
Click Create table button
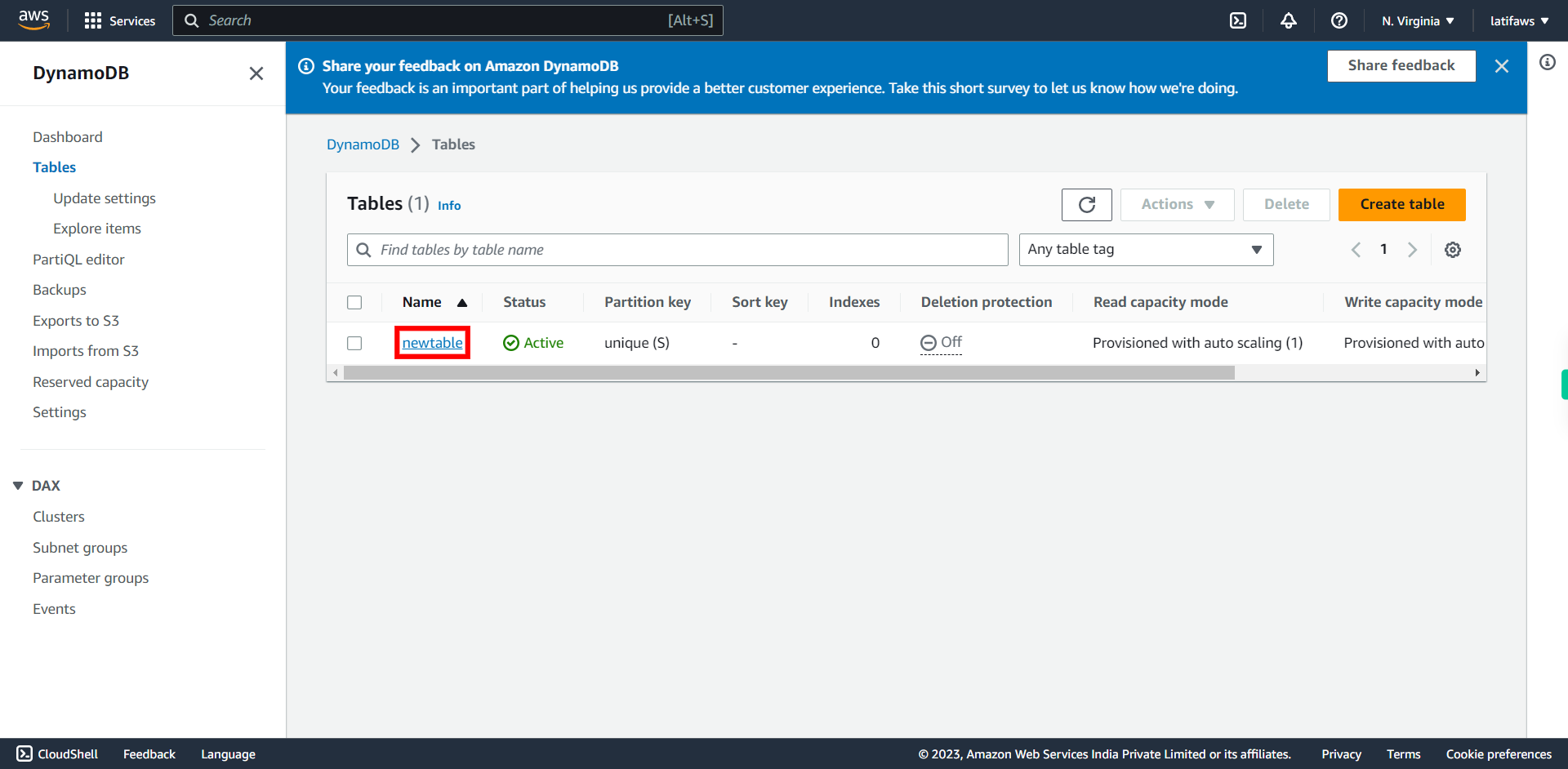click(1401, 205)
